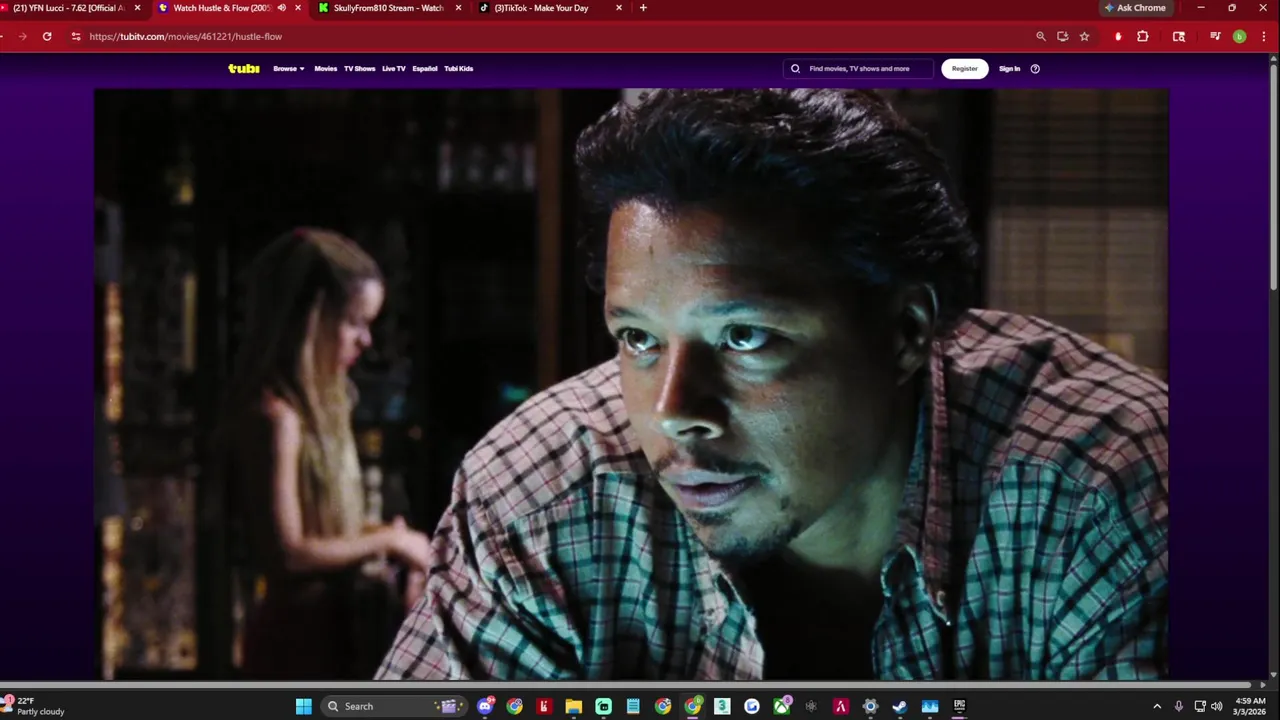Open Steam from the taskbar
The height and width of the screenshot is (720, 1280).
click(x=900, y=706)
